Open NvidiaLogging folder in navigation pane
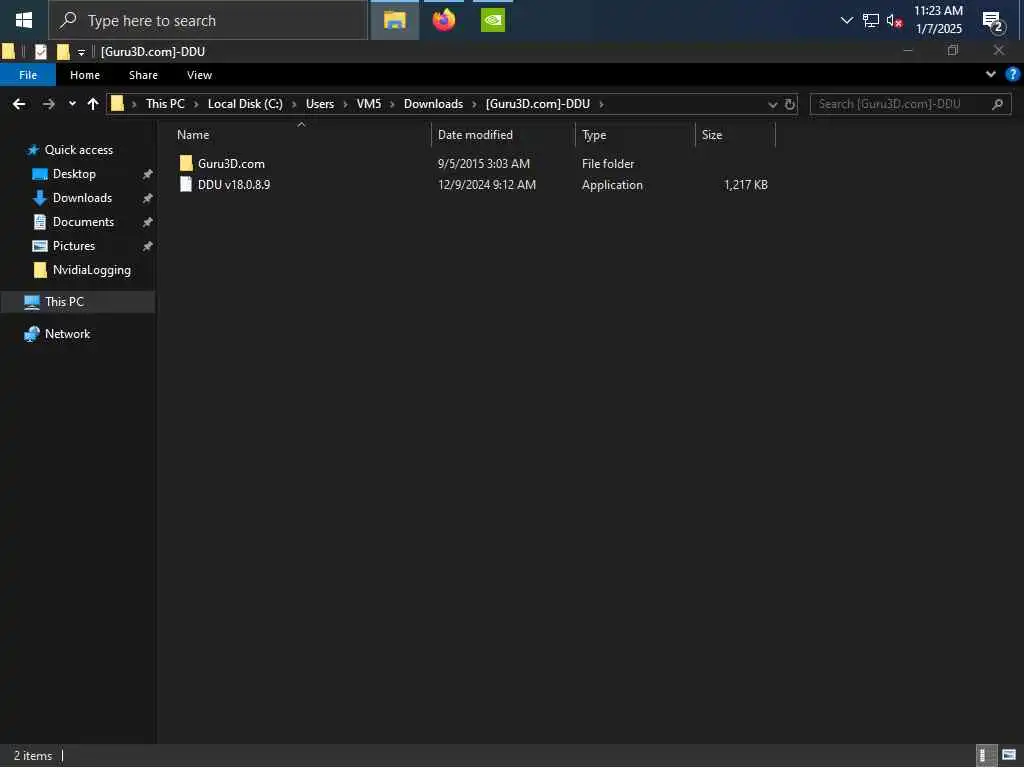The image size is (1024, 768). (91, 270)
